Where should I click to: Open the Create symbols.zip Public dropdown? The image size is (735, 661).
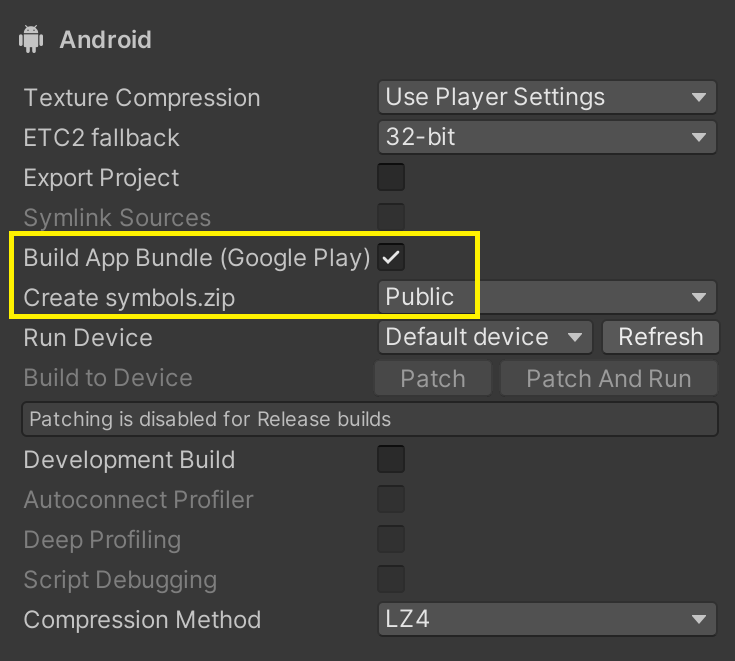pyautogui.click(x=547, y=297)
